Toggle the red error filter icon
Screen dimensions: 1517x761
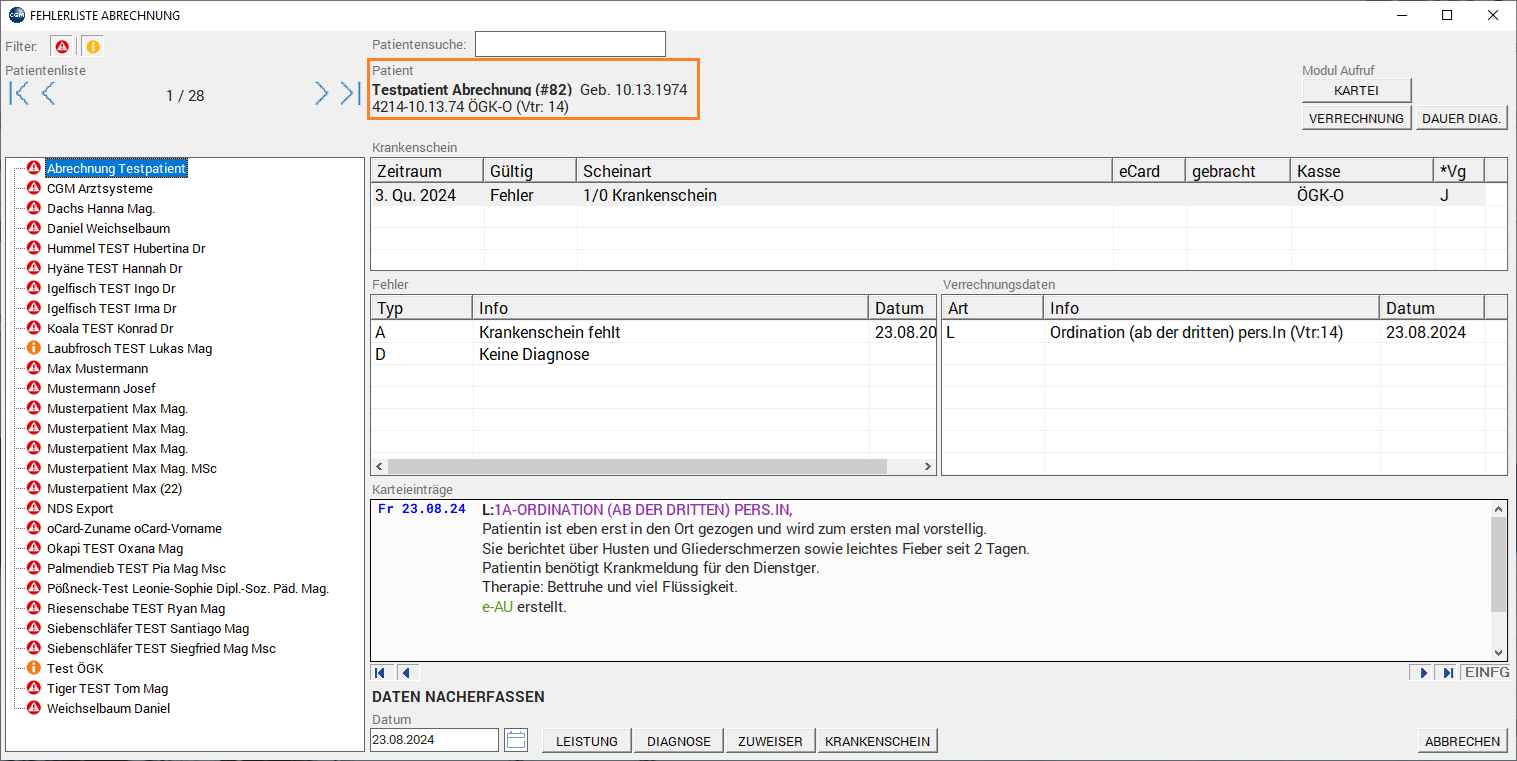pyautogui.click(x=62, y=47)
